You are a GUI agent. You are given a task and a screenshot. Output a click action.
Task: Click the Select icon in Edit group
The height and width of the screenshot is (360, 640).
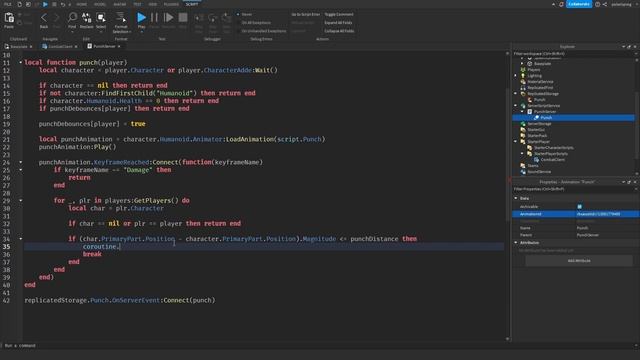tap(101, 17)
